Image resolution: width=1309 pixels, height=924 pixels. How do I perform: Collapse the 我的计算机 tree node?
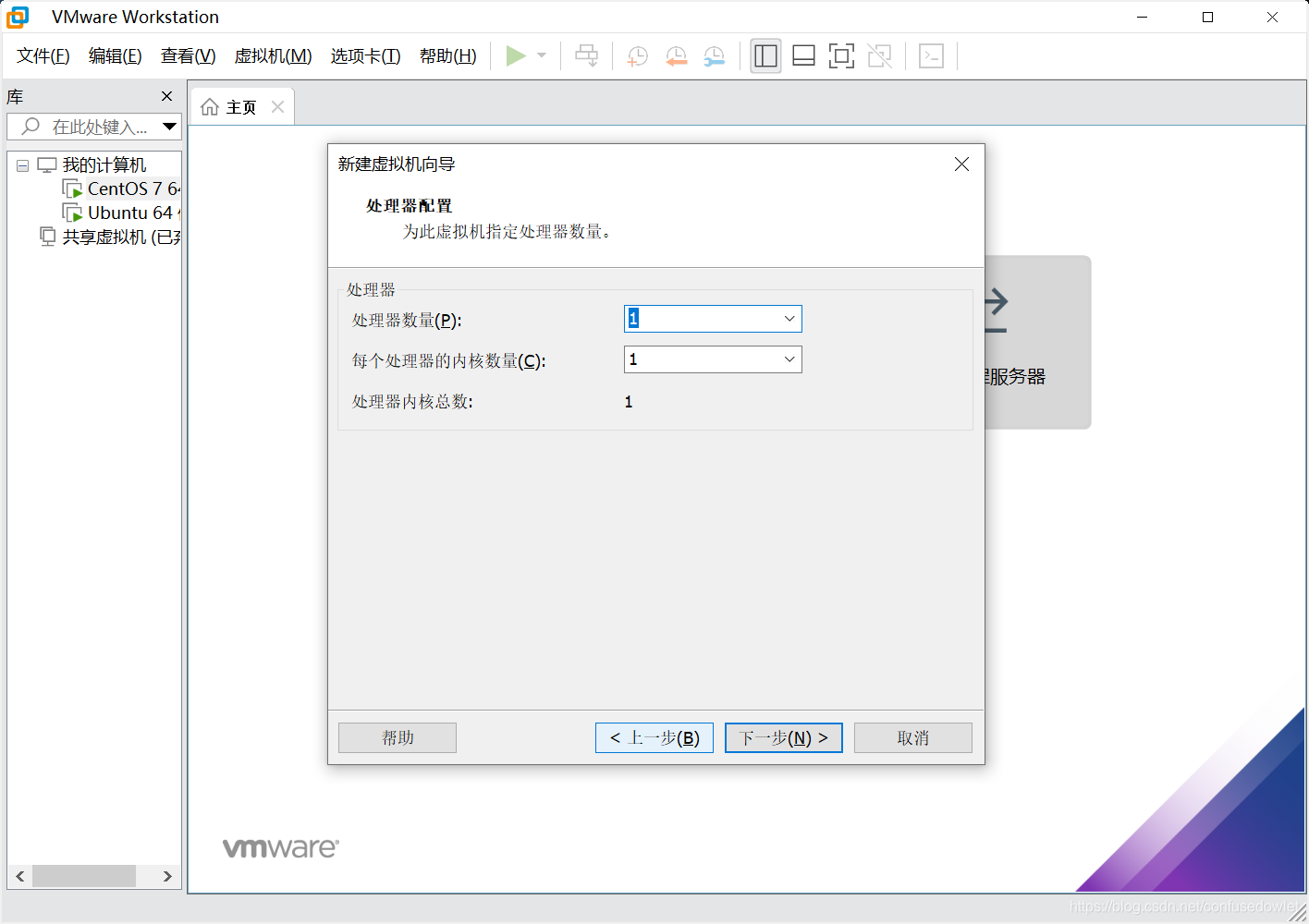tap(22, 166)
